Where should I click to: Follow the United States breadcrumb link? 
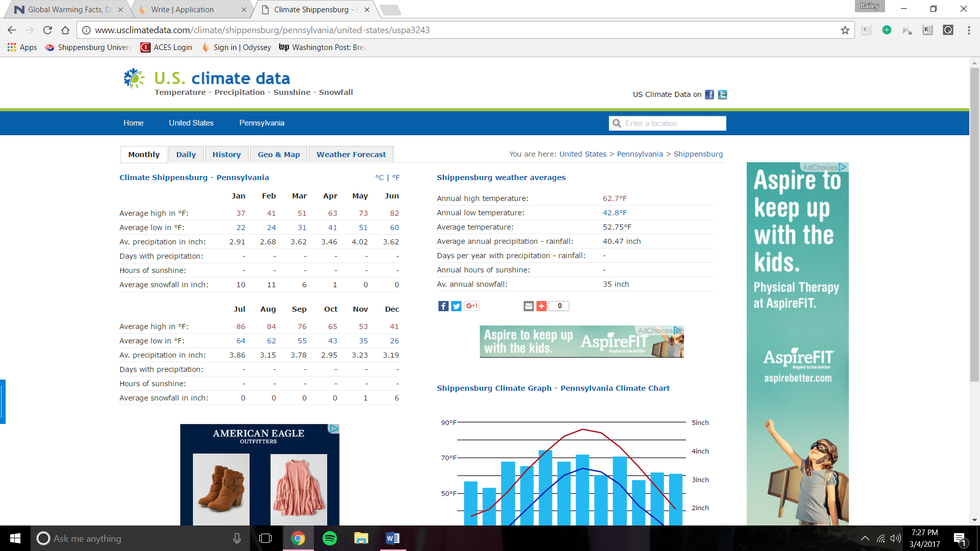[x=582, y=154]
